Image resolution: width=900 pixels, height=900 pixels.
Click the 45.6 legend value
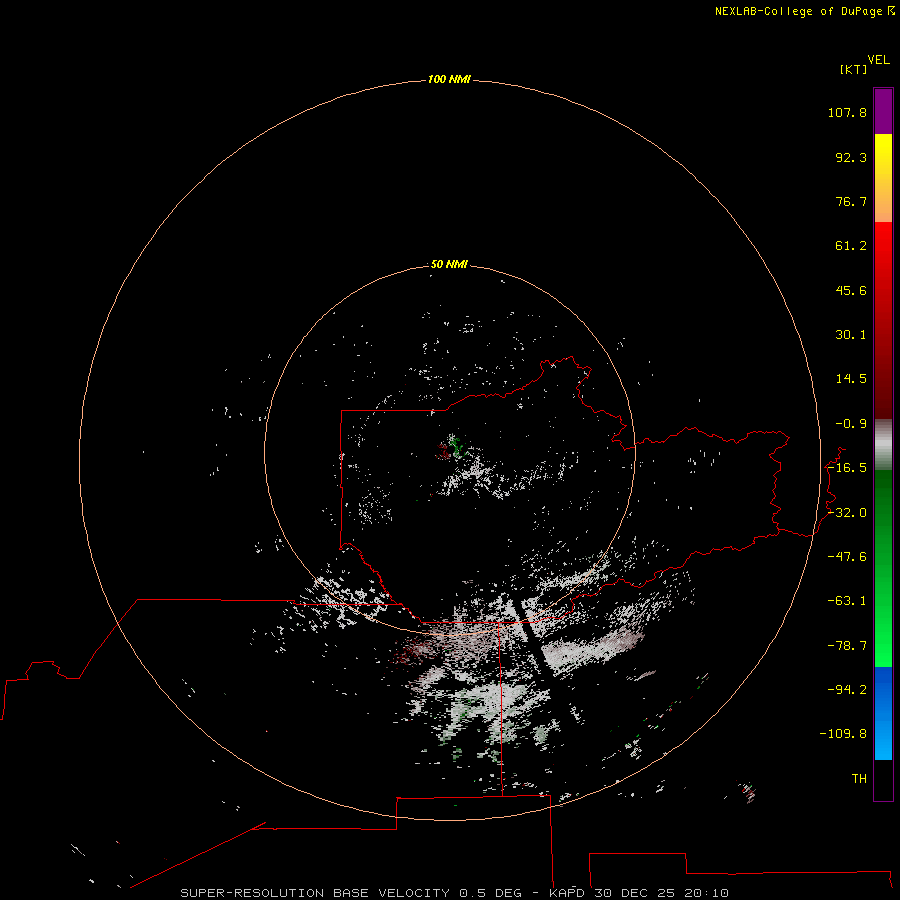click(x=851, y=290)
